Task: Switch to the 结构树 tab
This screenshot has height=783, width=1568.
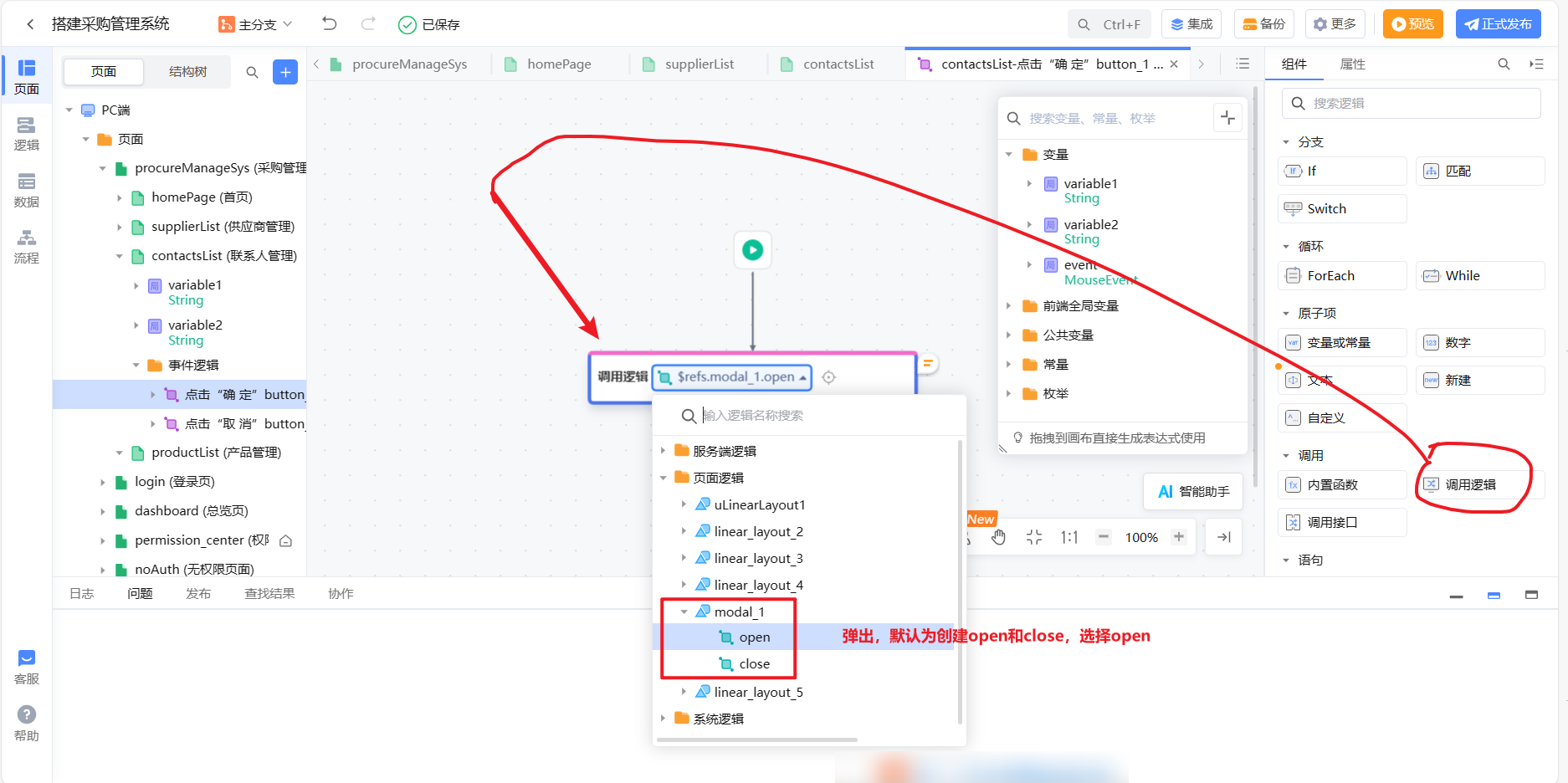Action: [x=187, y=72]
